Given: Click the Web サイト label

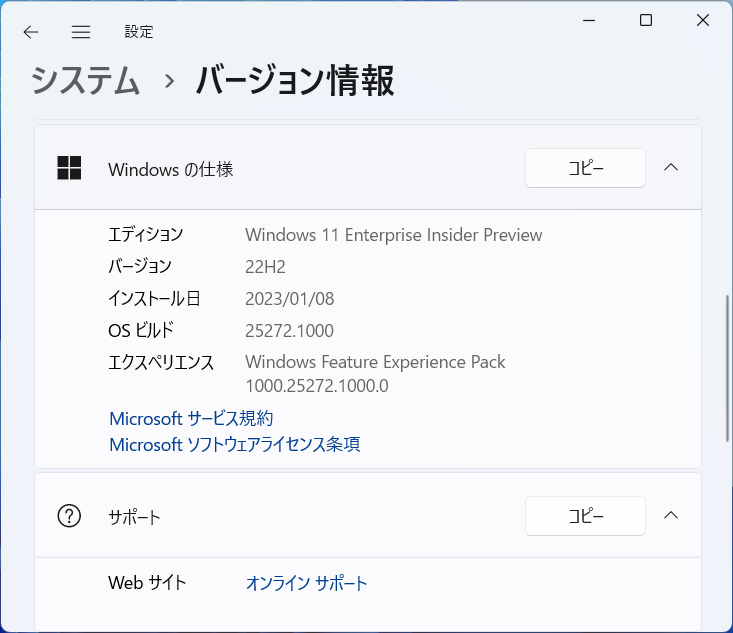Looking at the screenshot, I should pos(147,583).
